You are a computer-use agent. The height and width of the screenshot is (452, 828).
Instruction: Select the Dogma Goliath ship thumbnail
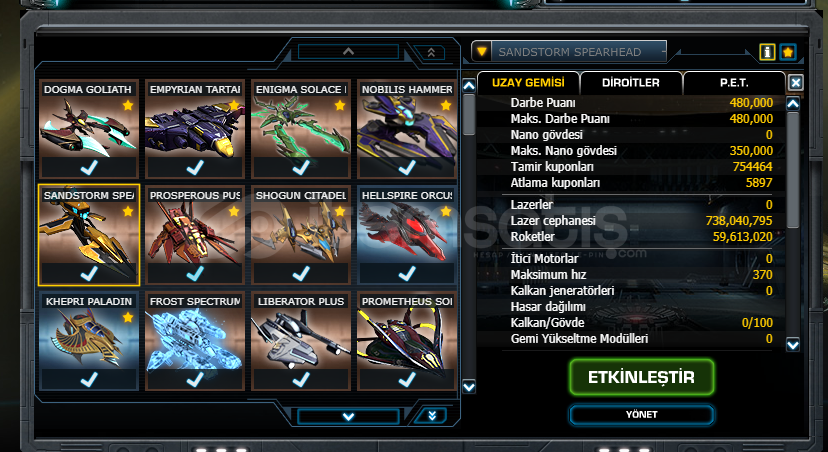(x=89, y=127)
